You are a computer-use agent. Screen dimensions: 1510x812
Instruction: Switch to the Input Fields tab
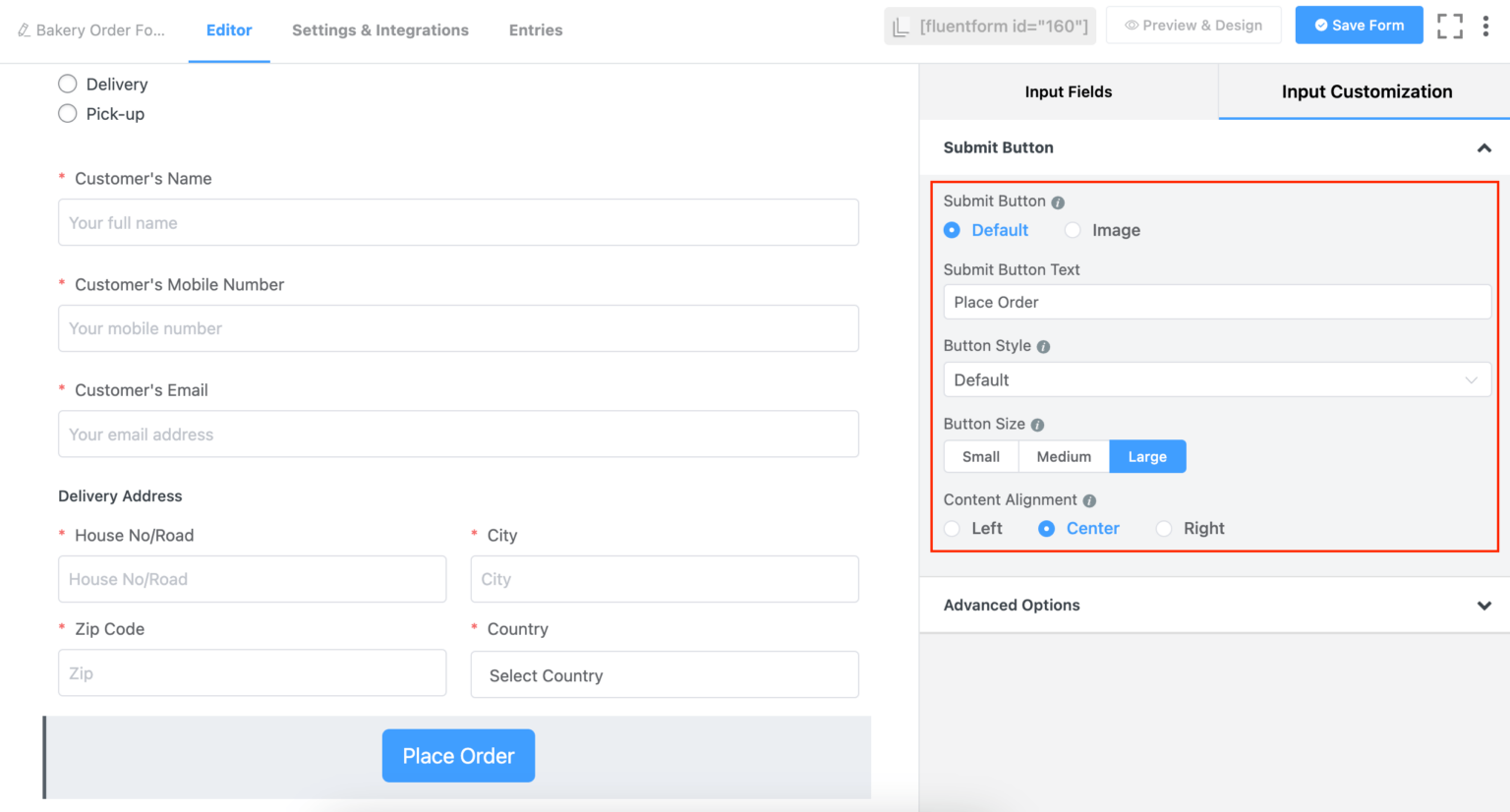click(x=1068, y=91)
